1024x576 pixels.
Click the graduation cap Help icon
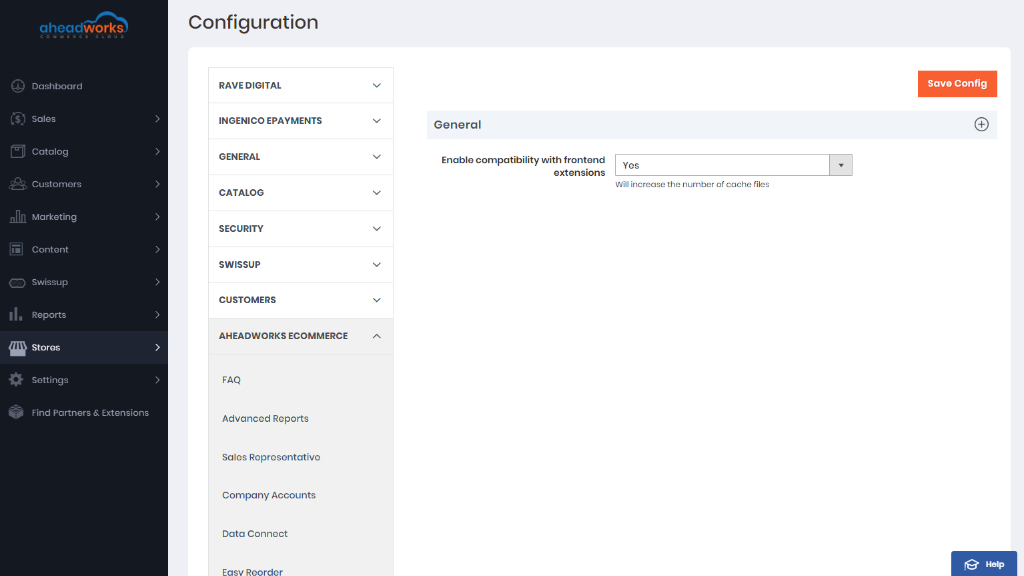point(972,564)
